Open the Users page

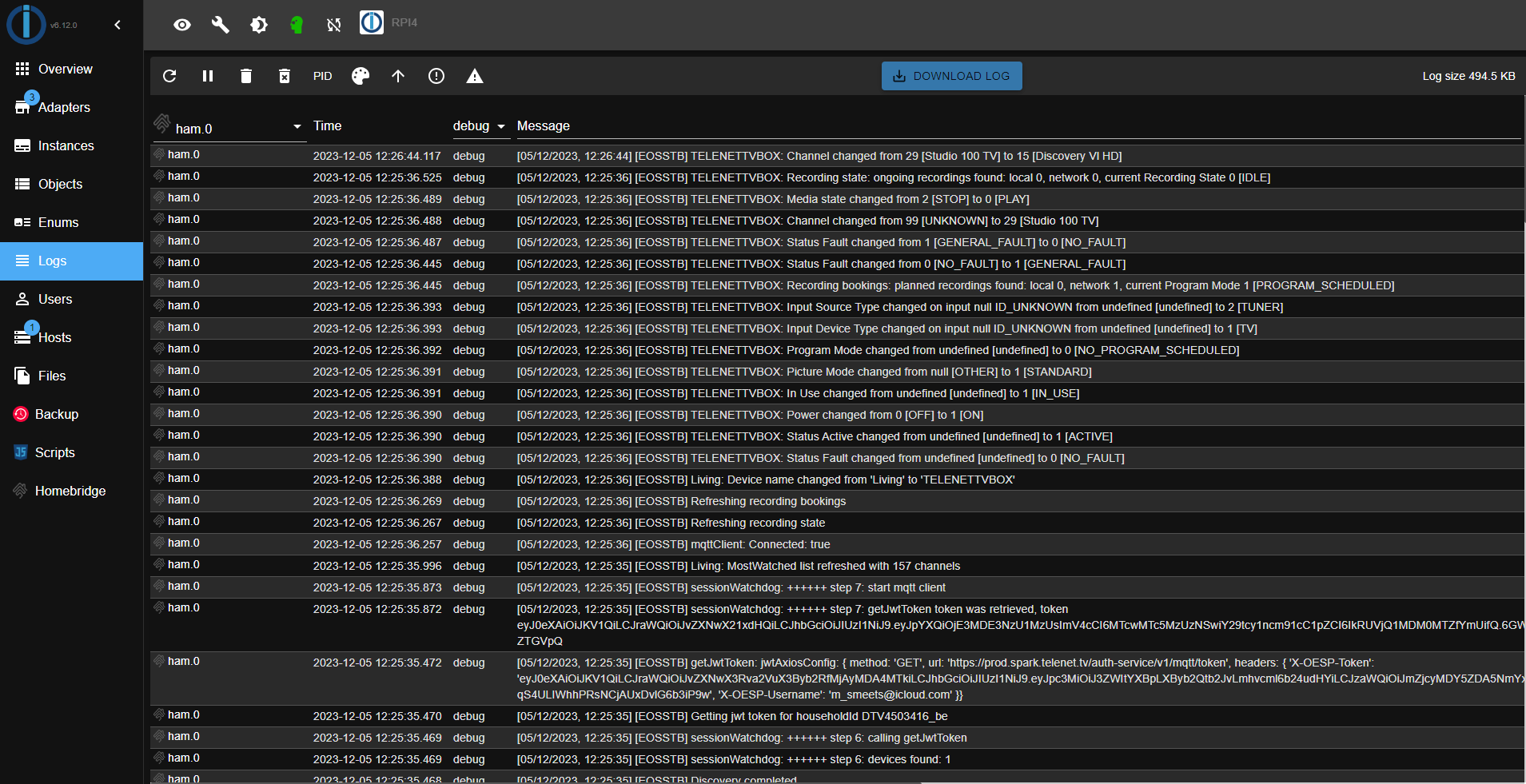click(x=71, y=299)
